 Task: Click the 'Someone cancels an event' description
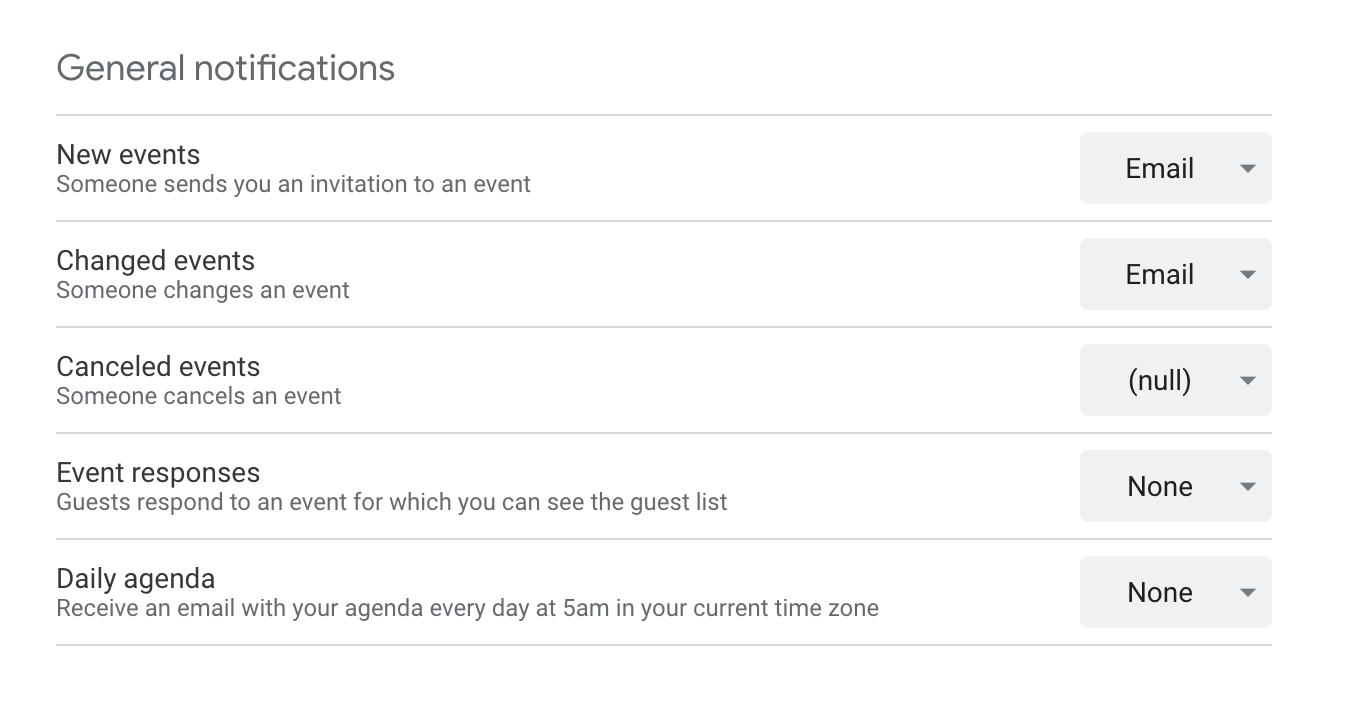pos(198,397)
